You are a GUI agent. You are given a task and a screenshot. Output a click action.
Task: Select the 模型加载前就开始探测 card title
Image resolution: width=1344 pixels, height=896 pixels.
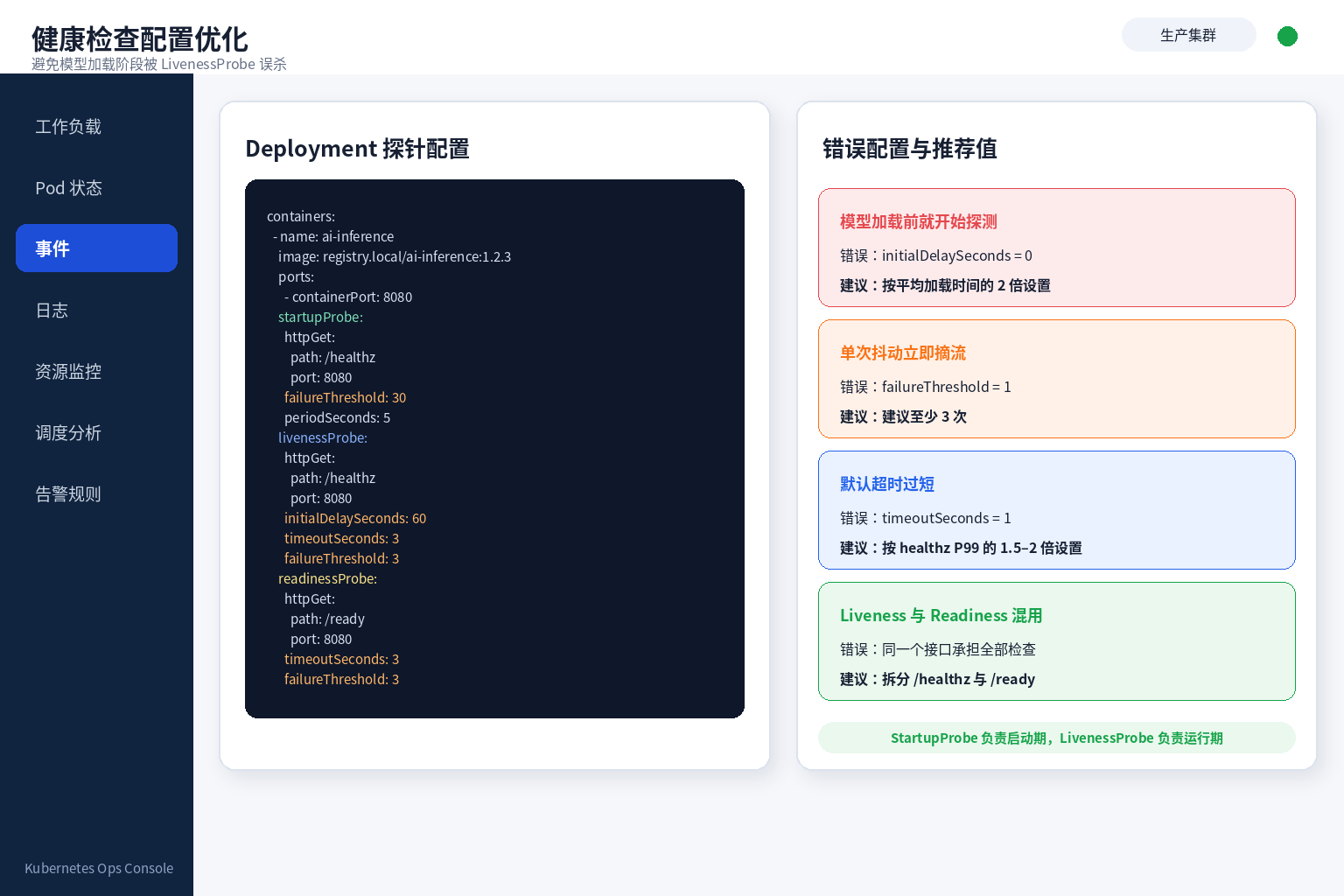click(x=918, y=221)
